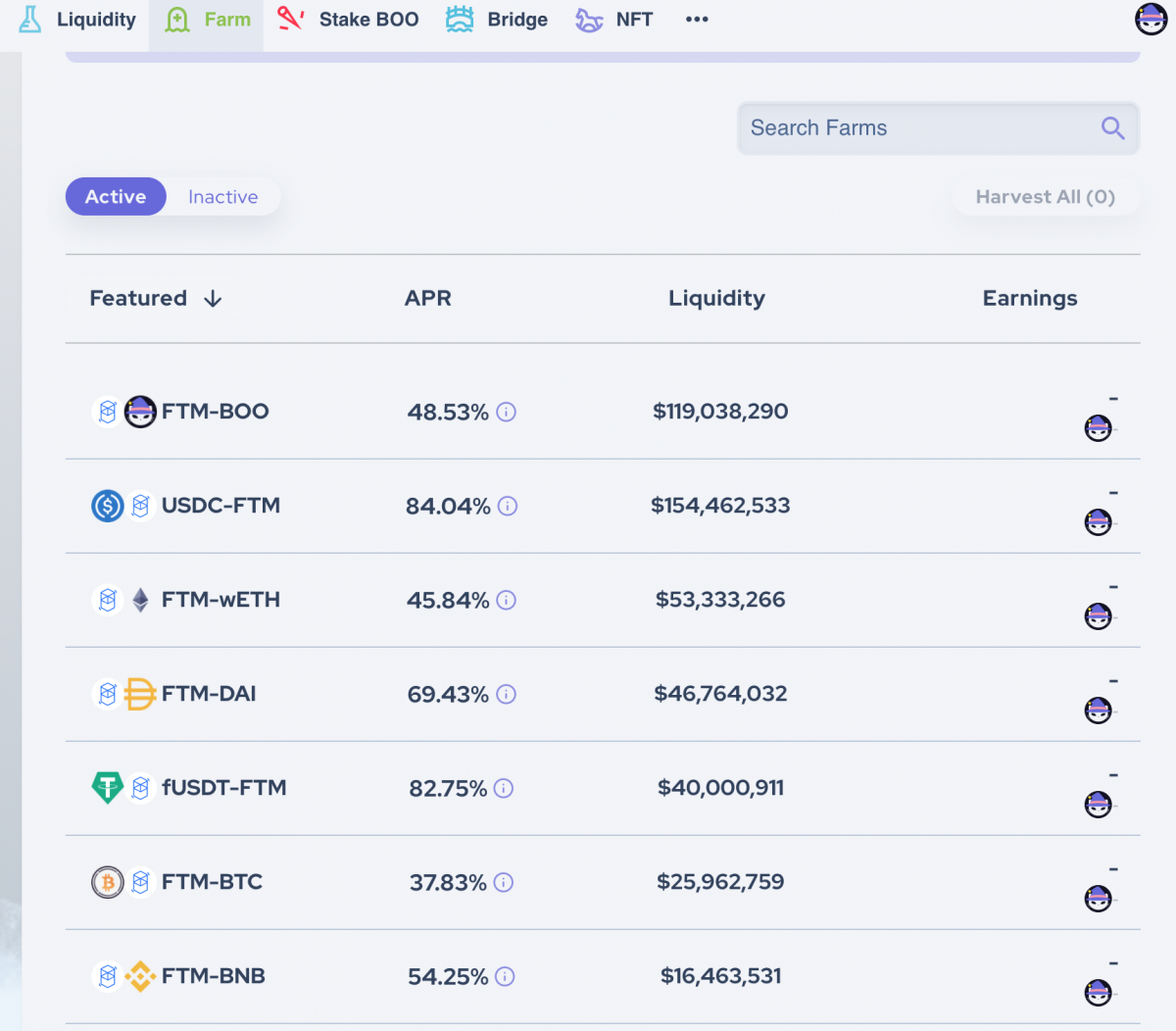Click the 48.53% APR value

(448, 413)
